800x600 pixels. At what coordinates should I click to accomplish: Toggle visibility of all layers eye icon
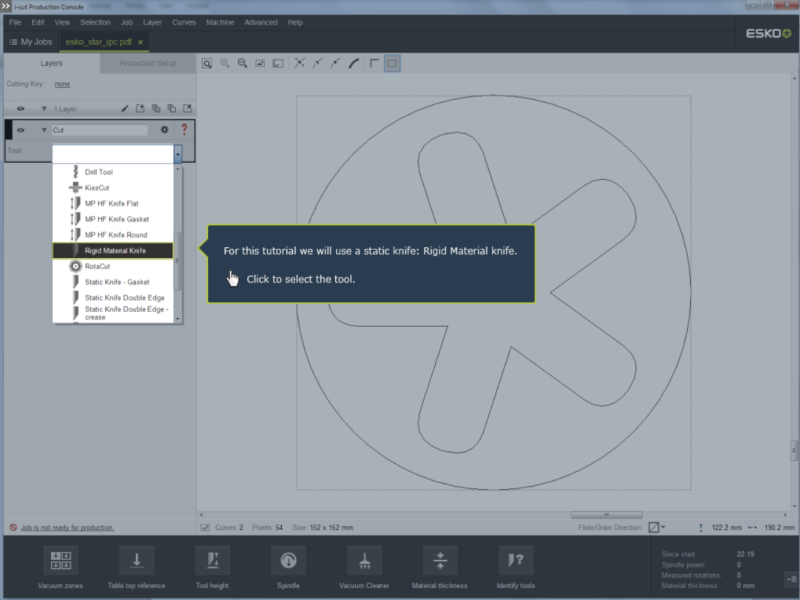pos(20,109)
